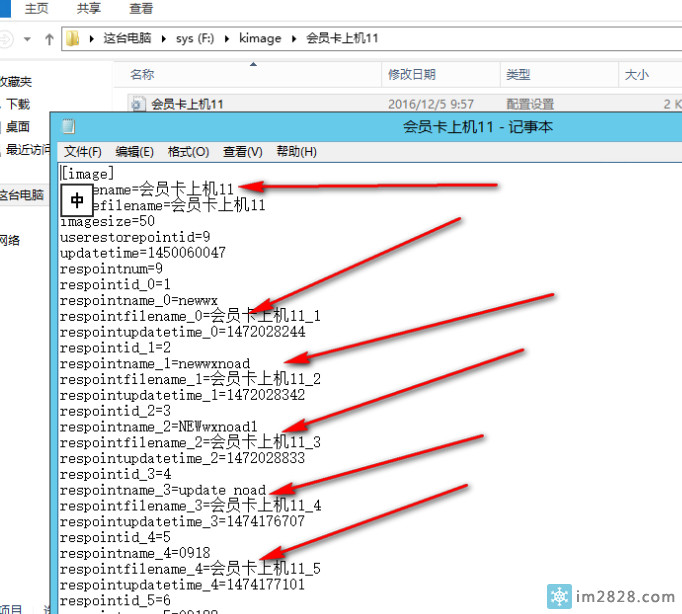The image size is (682, 614).
Task: Click the respointname_1=newwxnoad line
Action: pyautogui.click(x=155, y=364)
